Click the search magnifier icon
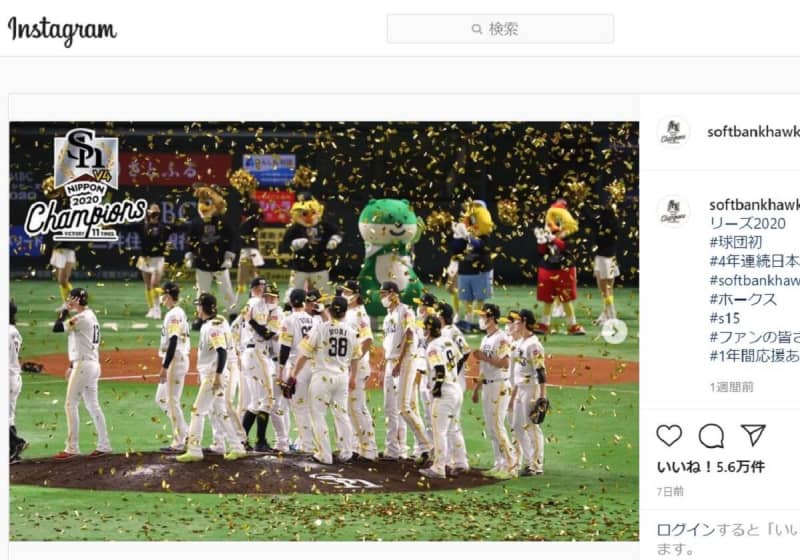The width and height of the screenshot is (800, 560). pyautogui.click(x=477, y=29)
